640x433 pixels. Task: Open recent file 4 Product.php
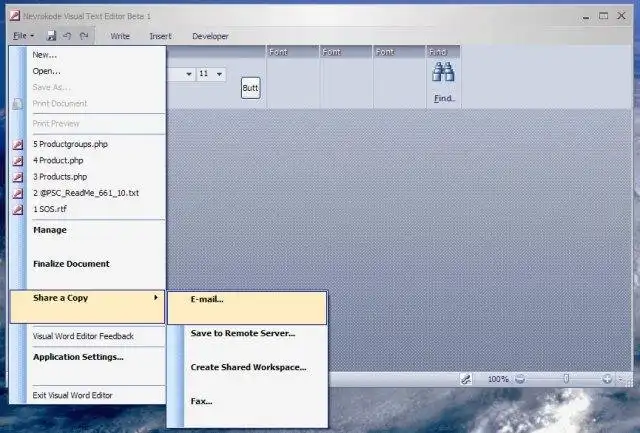pyautogui.click(x=96, y=160)
